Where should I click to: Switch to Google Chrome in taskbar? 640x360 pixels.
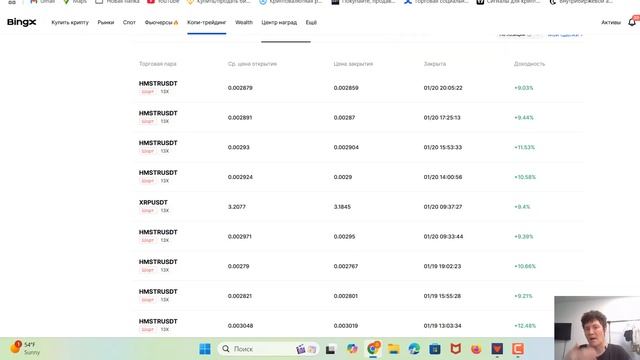point(373,349)
